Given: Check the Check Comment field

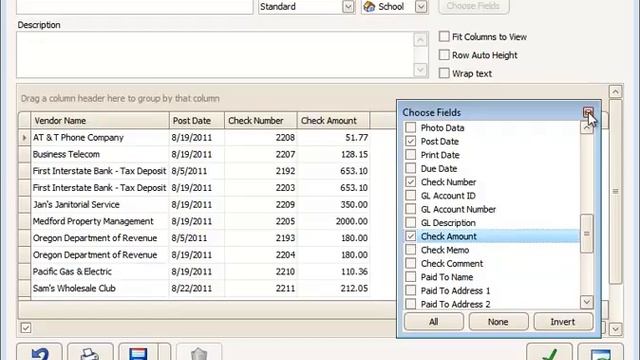Looking at the screenshot, I should [x=411, y=263].
